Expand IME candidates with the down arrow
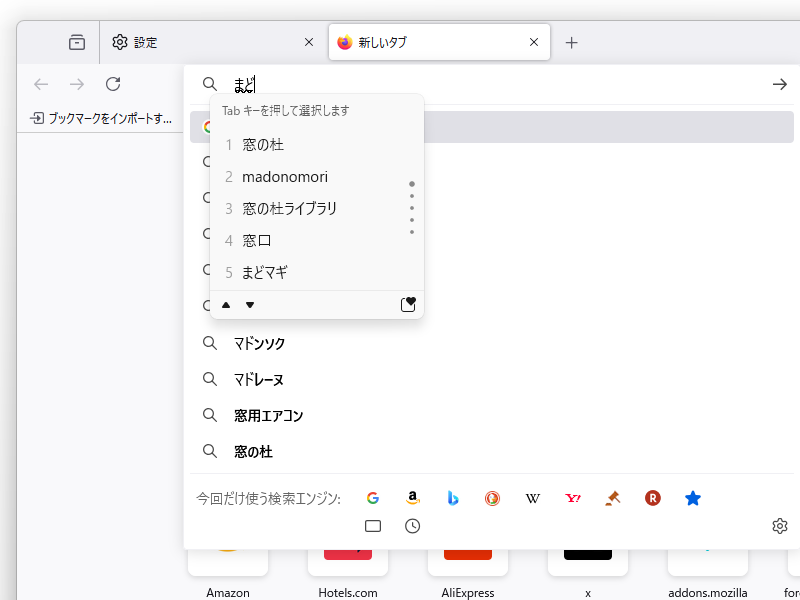Viewport: 800px width, 600px height. 249,304
